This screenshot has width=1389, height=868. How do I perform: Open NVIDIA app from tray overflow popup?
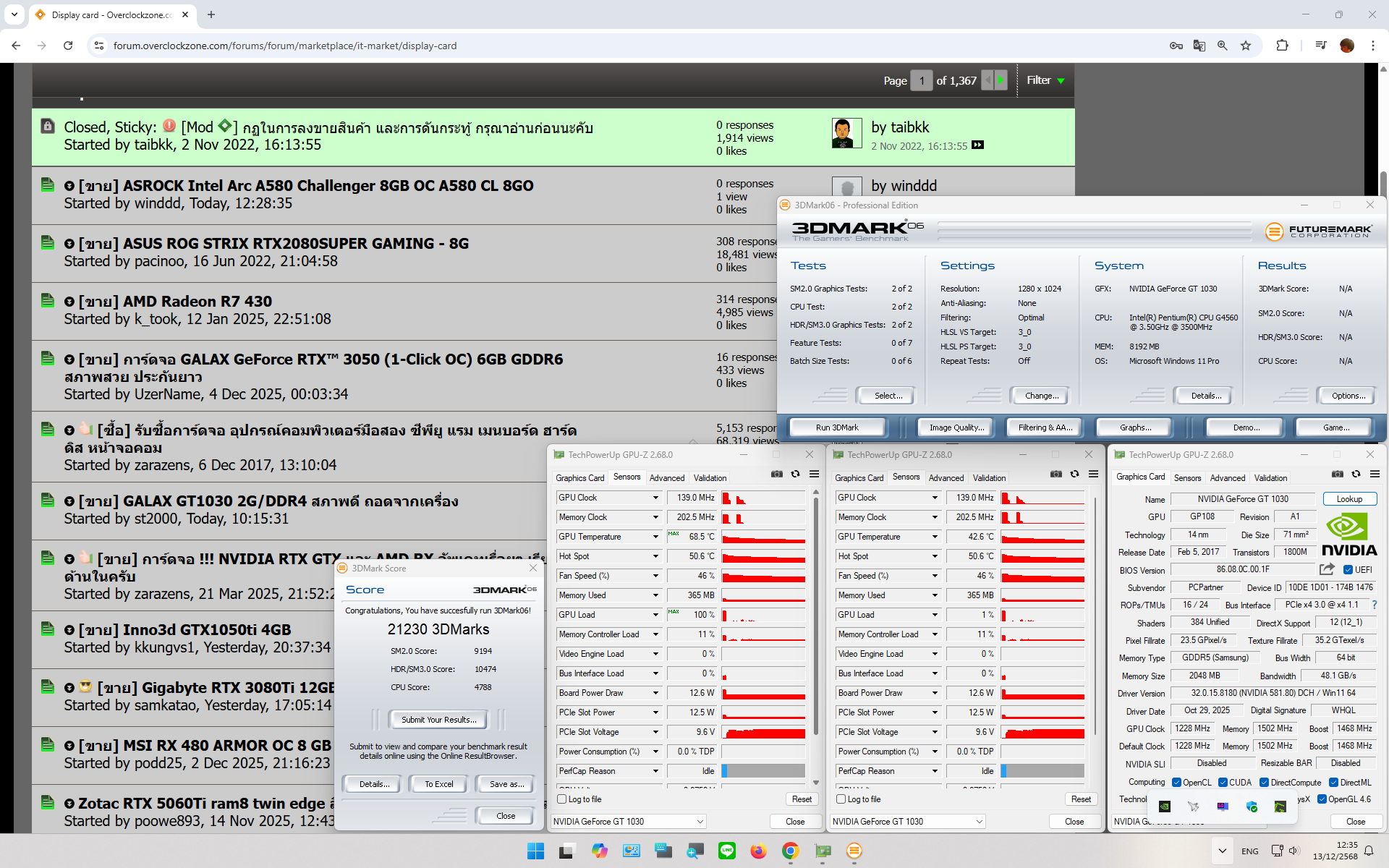point(1165,806)
